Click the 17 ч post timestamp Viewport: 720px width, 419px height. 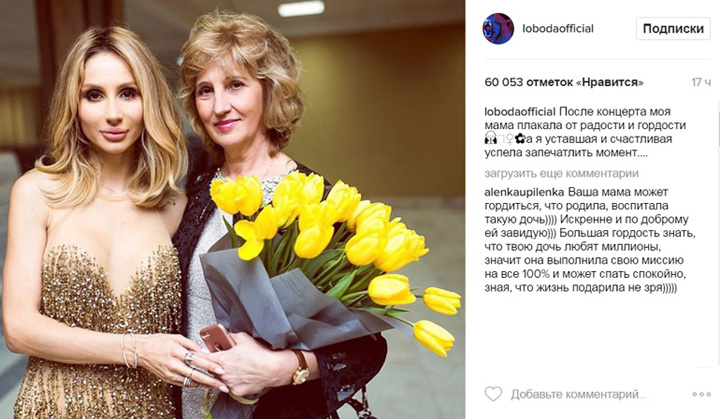(x=701, y=81)
